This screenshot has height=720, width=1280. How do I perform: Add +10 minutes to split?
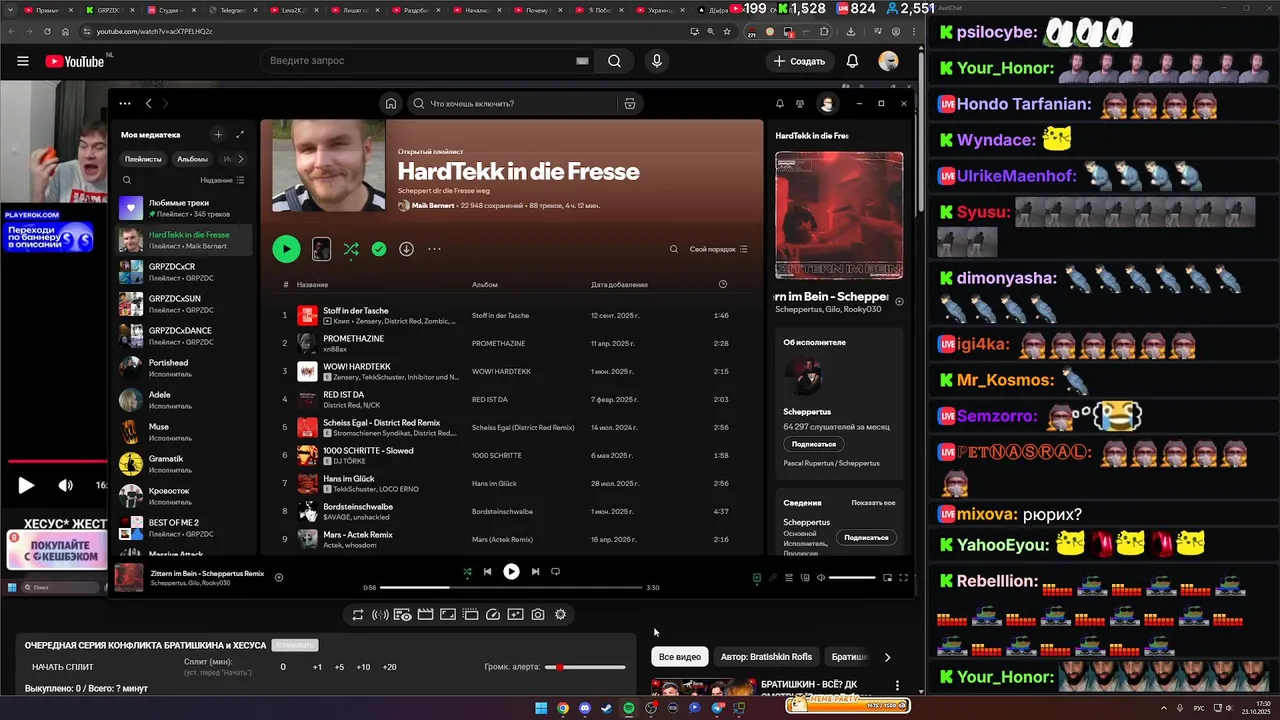[x=363, y=667]
